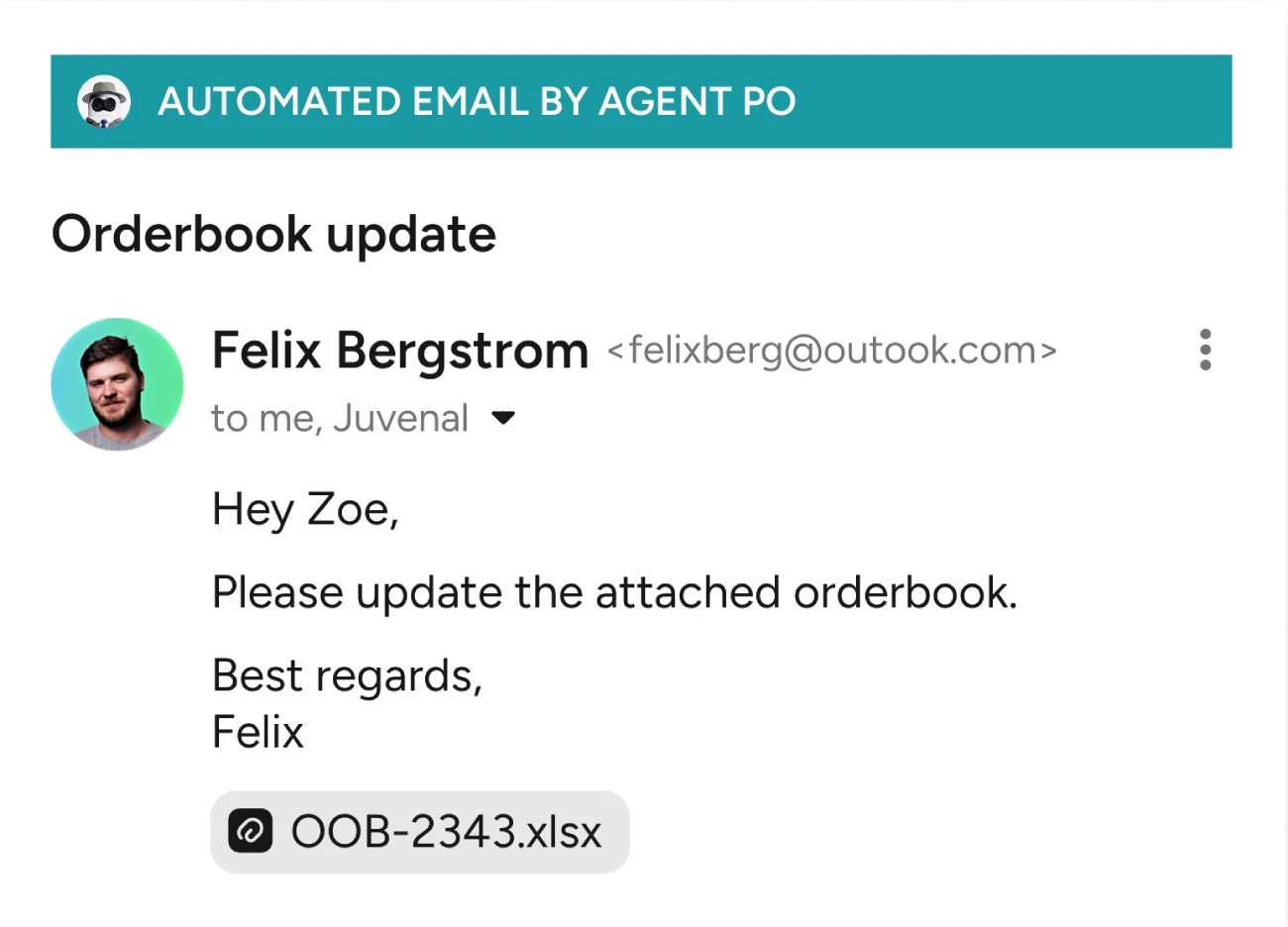
Task: Open the OOB-2343.xlsx file name
Action: coord(446,832)
